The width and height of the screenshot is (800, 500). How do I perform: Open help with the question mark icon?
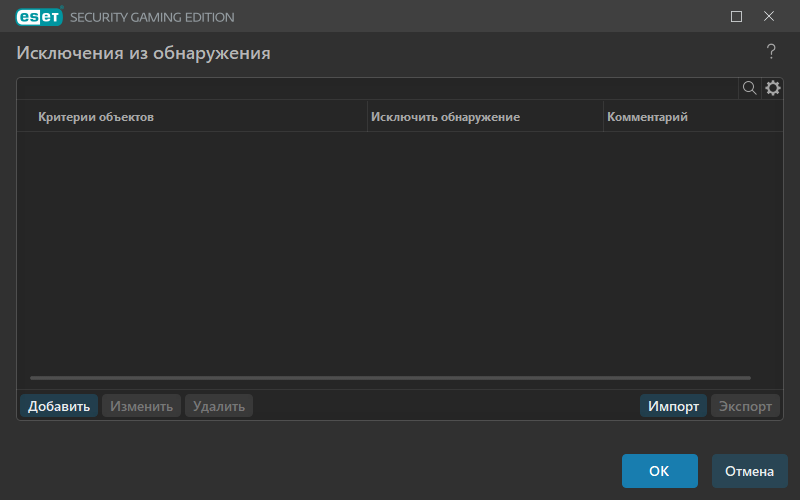(x=771, y=51)
